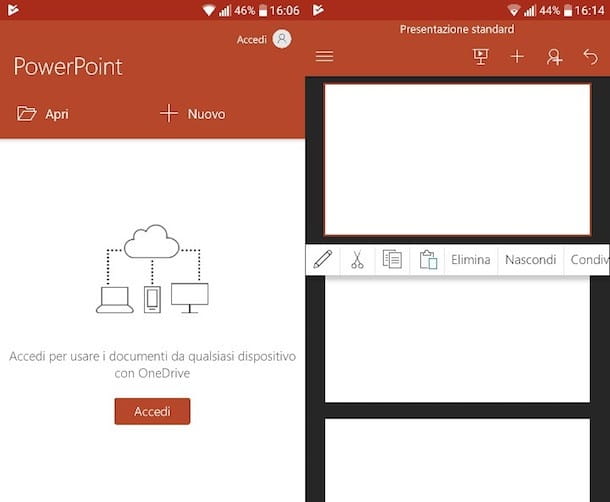Add a new slide with plus icon
The height and width of the screenshot is (502, 610).
tap(517, 57)
